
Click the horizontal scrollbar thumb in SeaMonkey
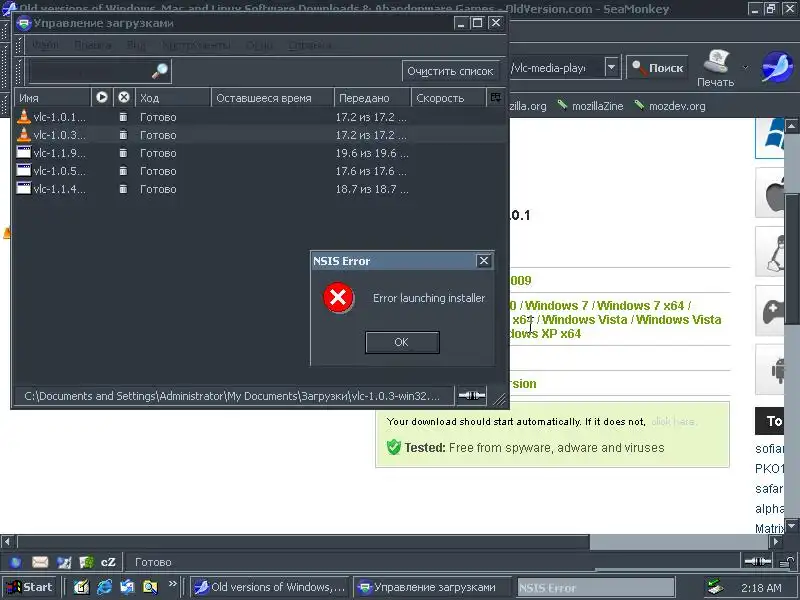[304, 541]
